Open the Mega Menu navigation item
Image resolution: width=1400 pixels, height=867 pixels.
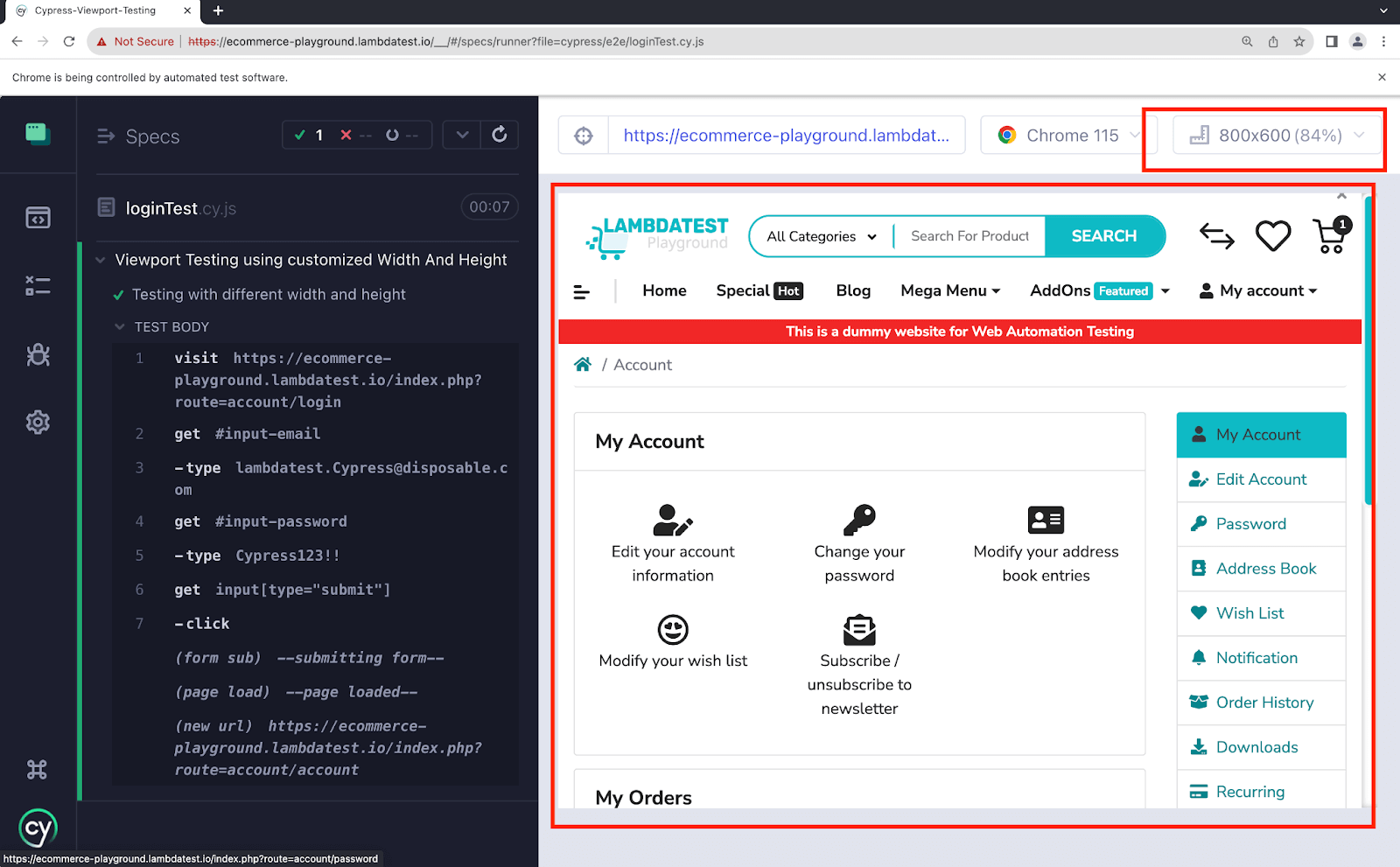pyautogui.click(x=949, y=290)
